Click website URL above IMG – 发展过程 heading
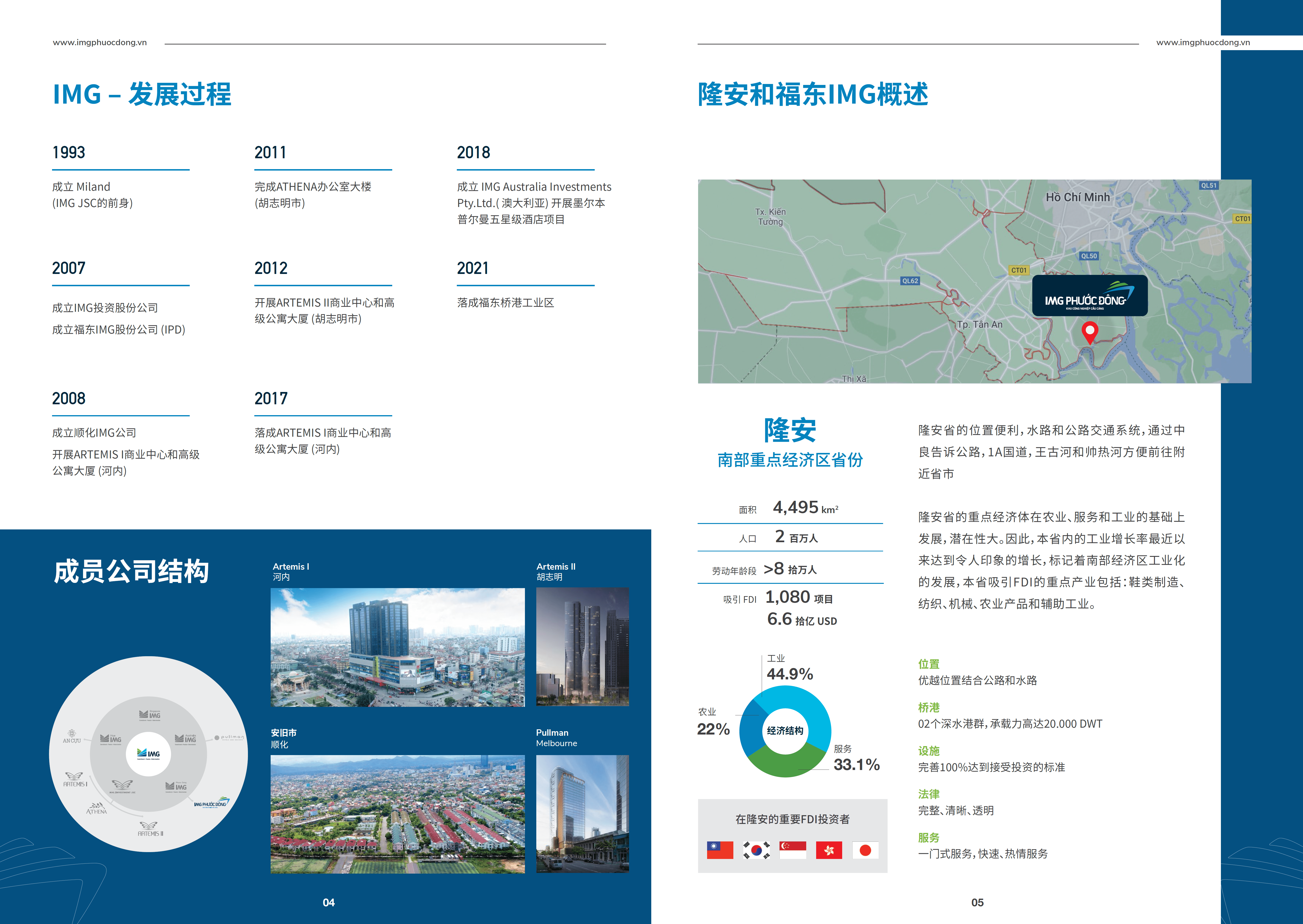Screen dimensions: 1303x924 100,43
